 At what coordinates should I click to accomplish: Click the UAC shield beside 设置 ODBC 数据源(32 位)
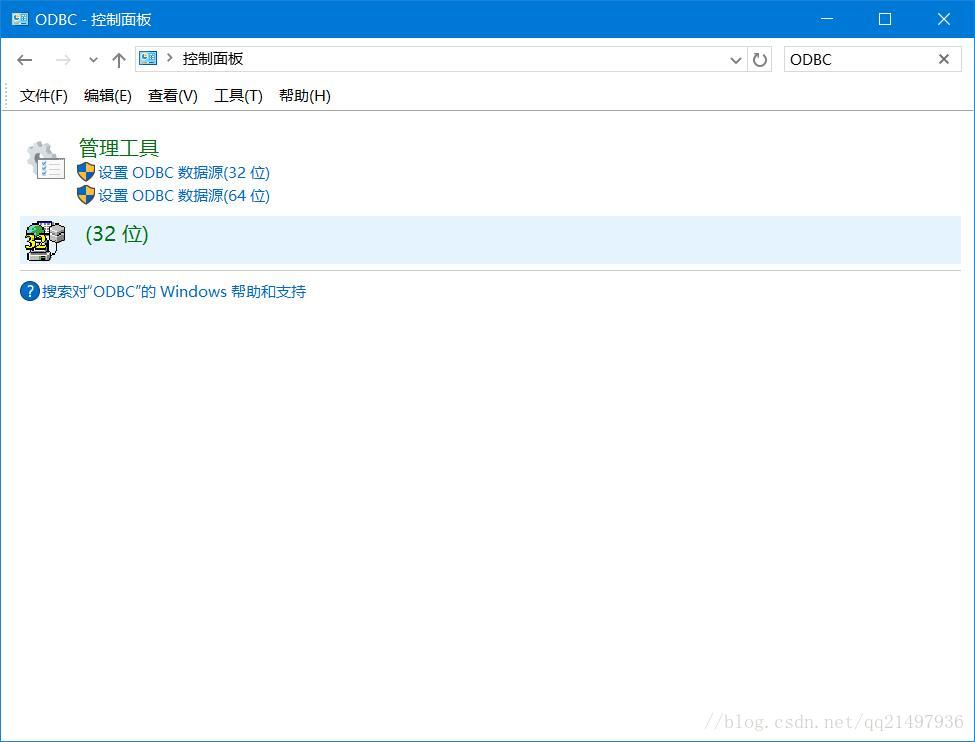(86, 172)
